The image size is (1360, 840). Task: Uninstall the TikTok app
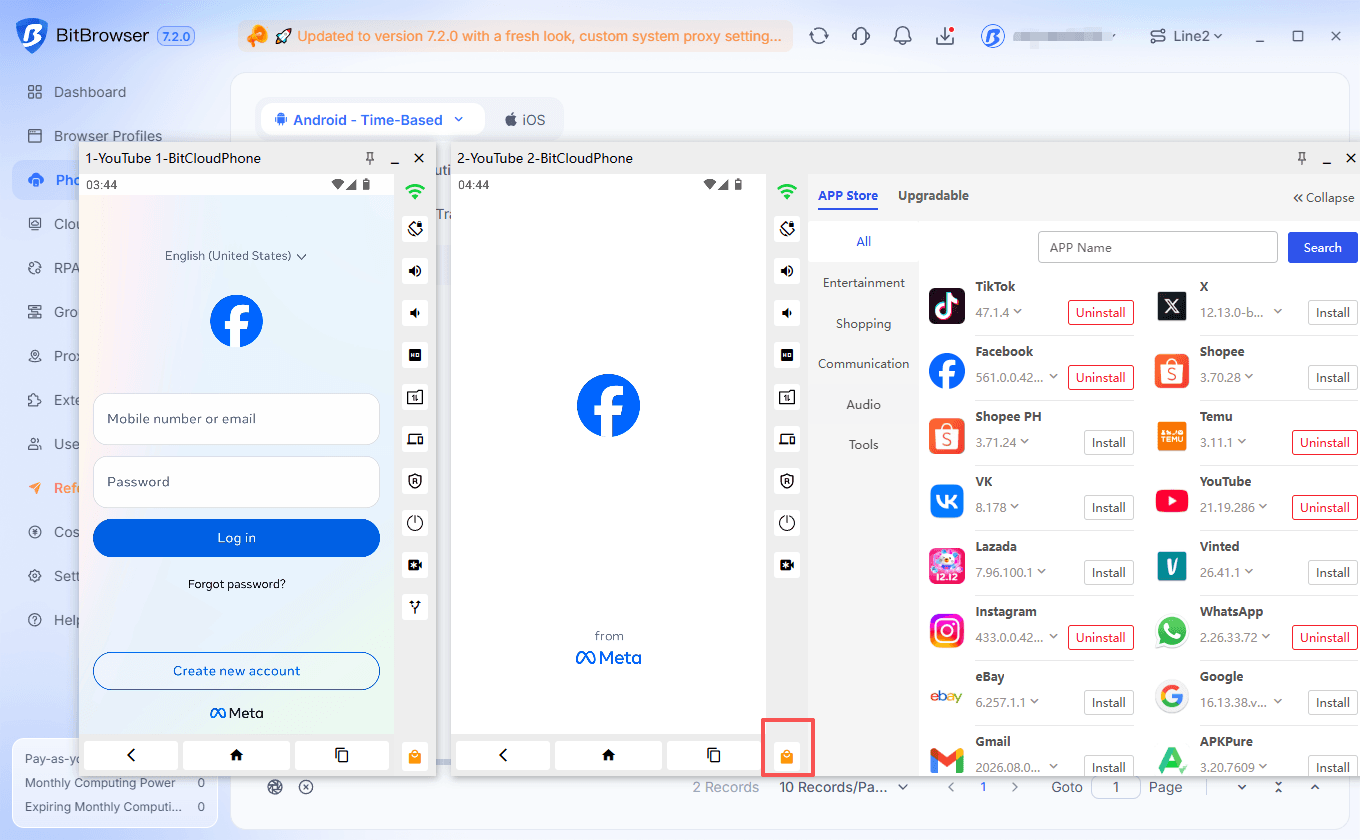pyautogui.click(x=1101, y=313)
